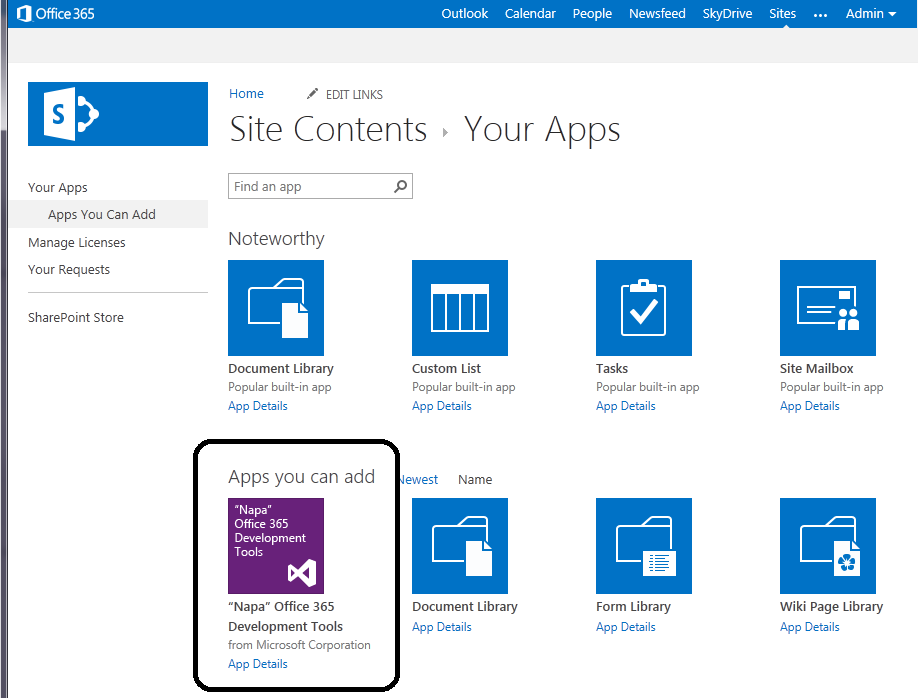The width and height of the screenshot is (918, 699).
Task: Click the search magnifier in Find an app
Action: tap(400, 186)
